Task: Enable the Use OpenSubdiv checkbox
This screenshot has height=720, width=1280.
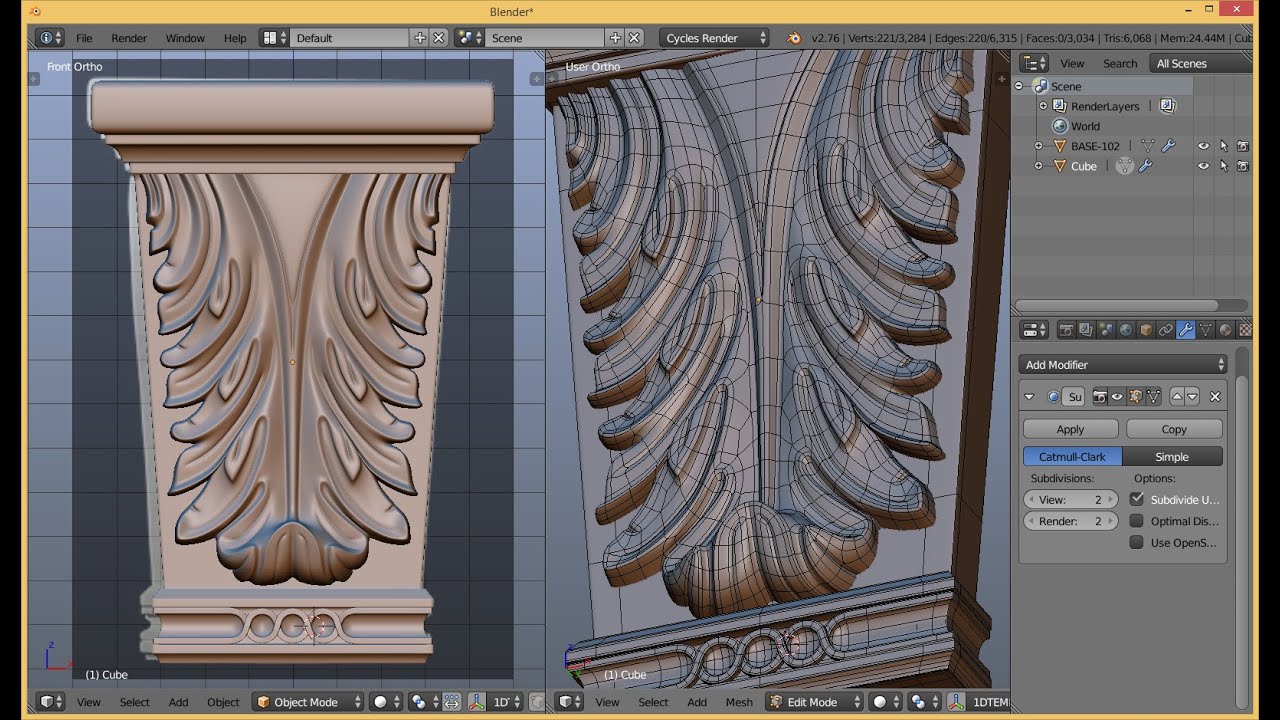Action: coord(1137,543)
